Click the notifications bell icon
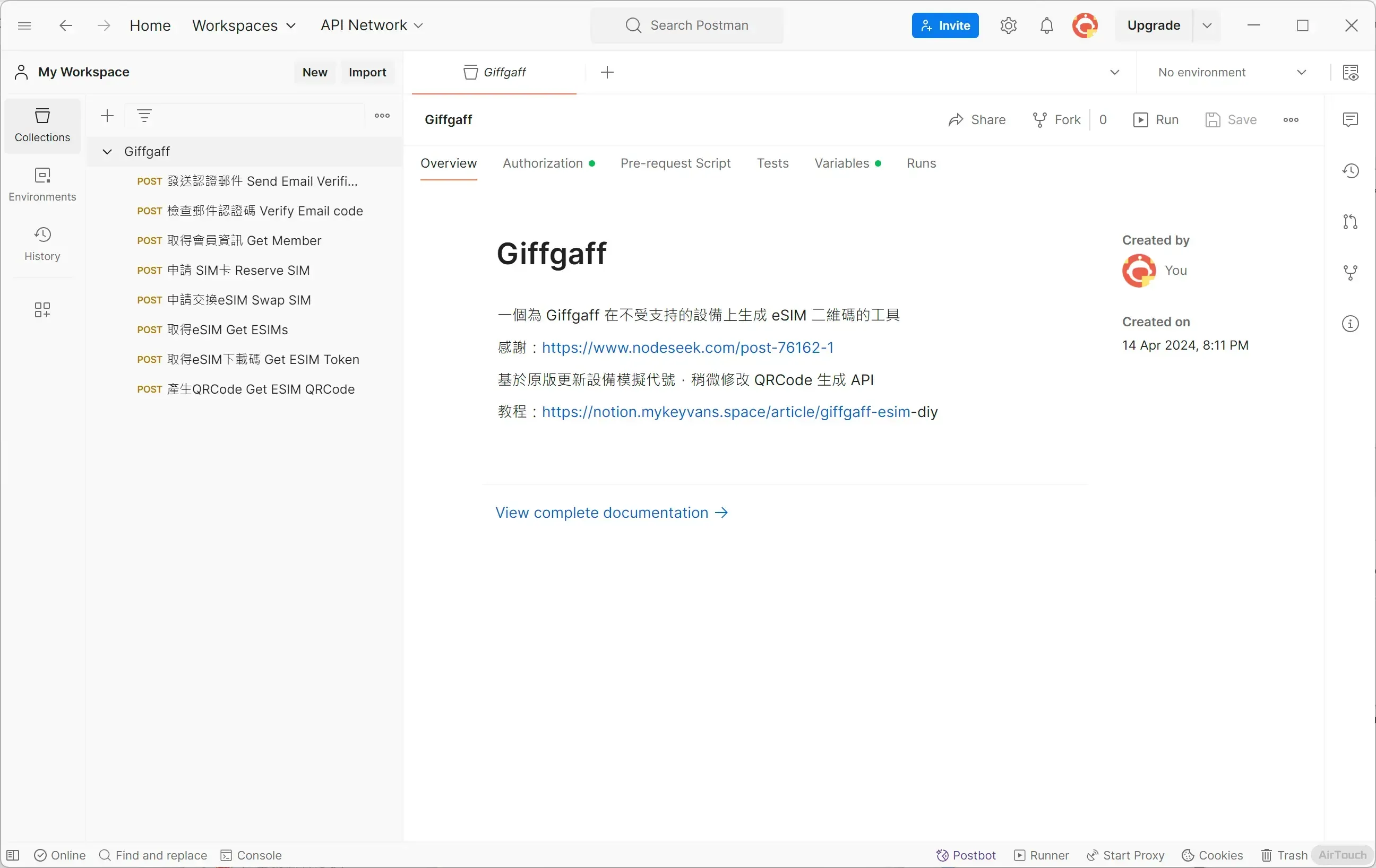Screen dimensions: 1376x868 tap(1046, 25)
